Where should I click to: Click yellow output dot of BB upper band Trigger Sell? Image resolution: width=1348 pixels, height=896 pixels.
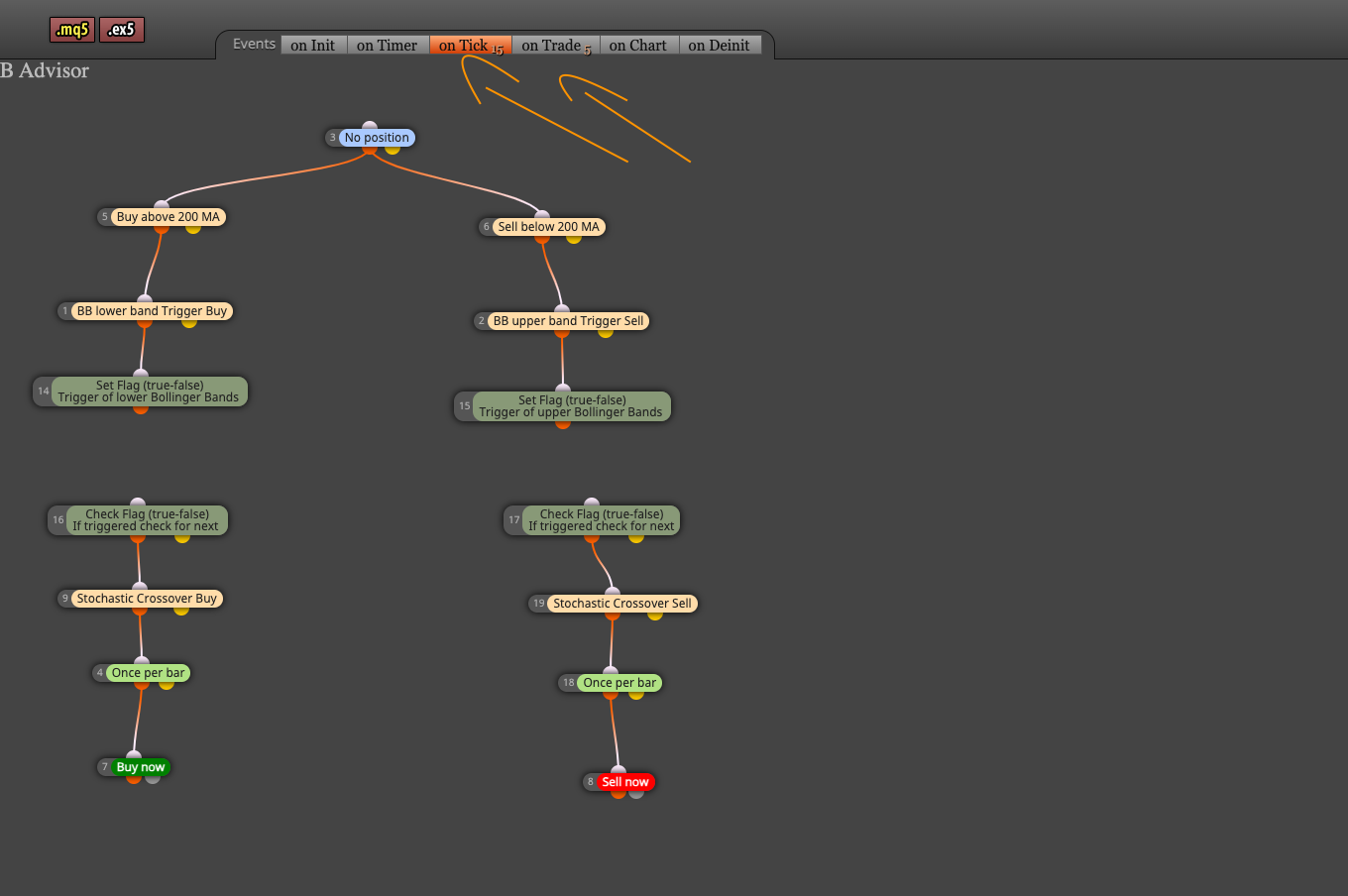(606, 332)
